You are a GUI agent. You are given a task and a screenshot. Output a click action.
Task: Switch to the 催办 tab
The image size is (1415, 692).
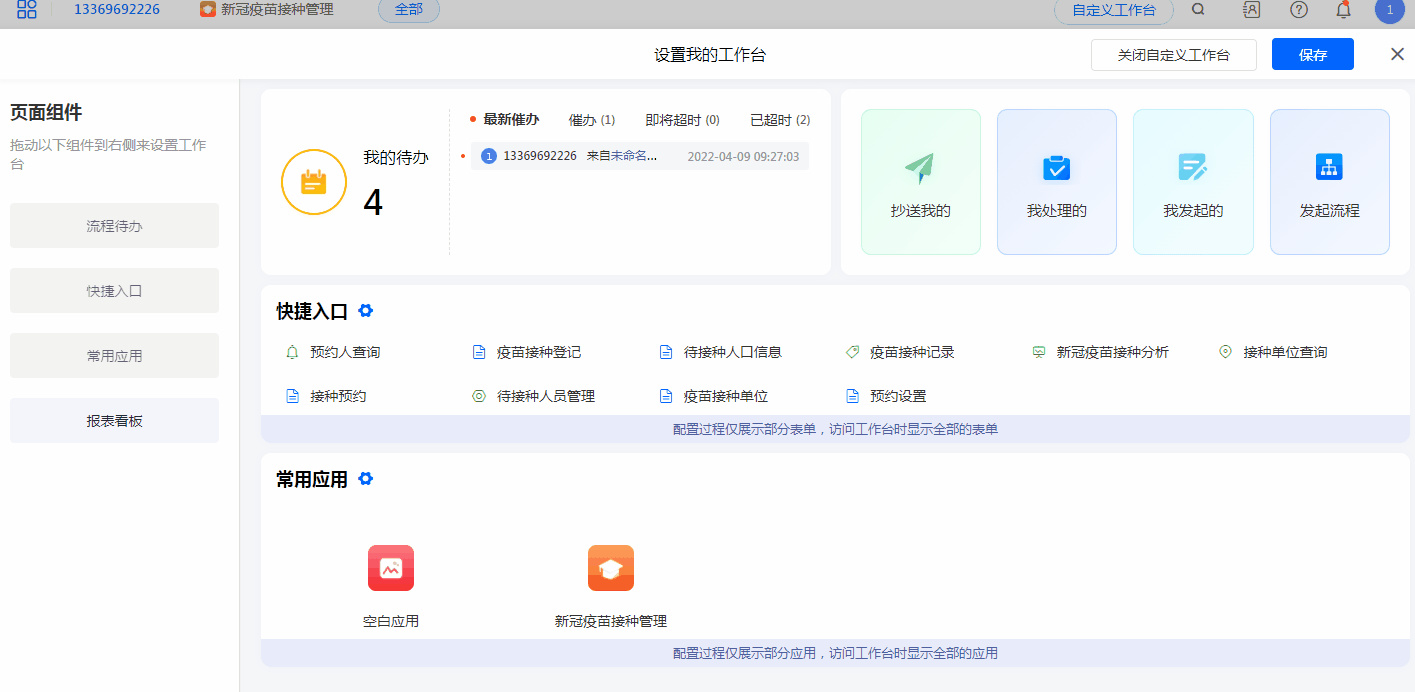pyautogui.click(x=591, y=120)
